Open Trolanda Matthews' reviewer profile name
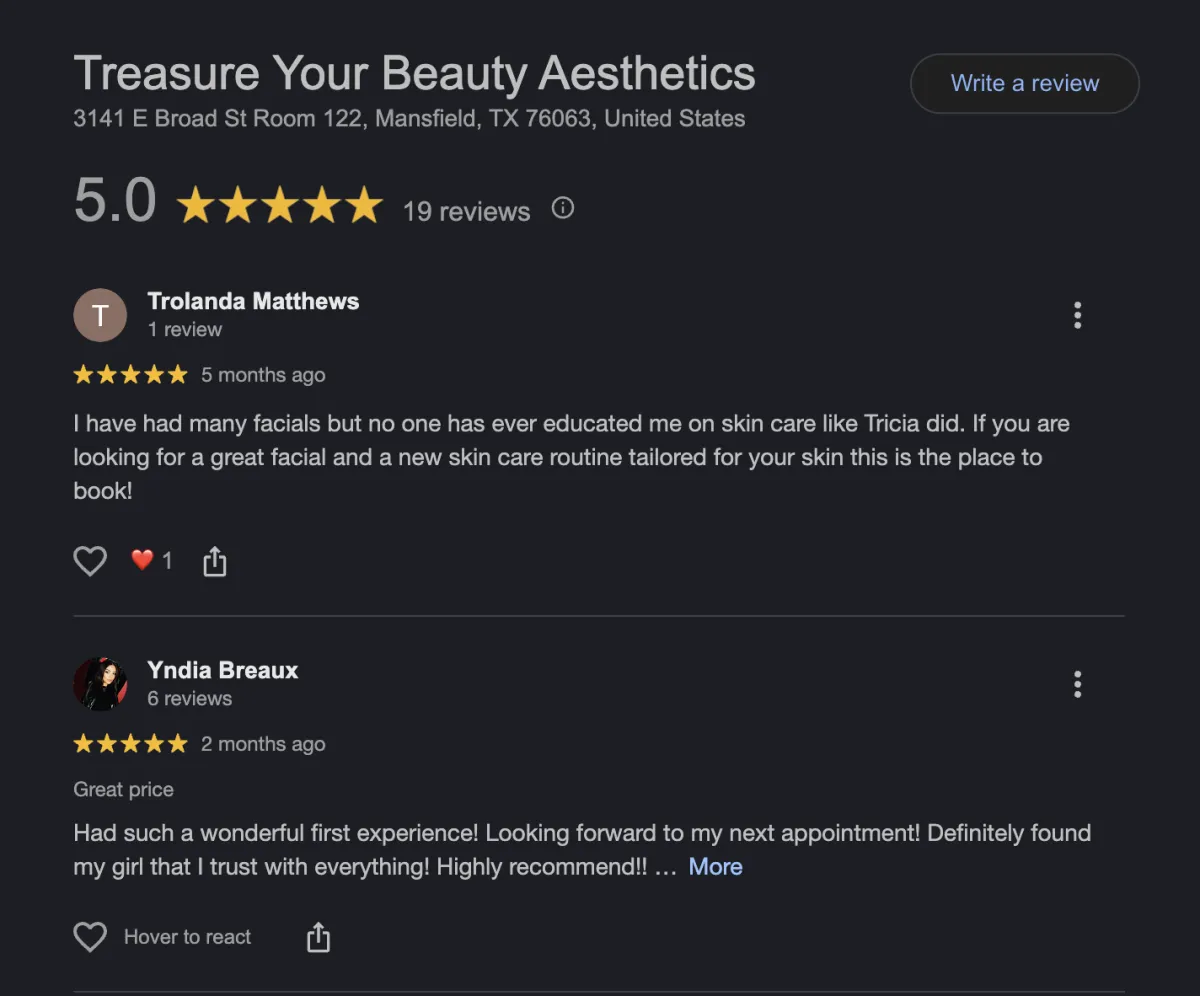The height and width of the screenshot is (996, 1200). click(253, 301)
